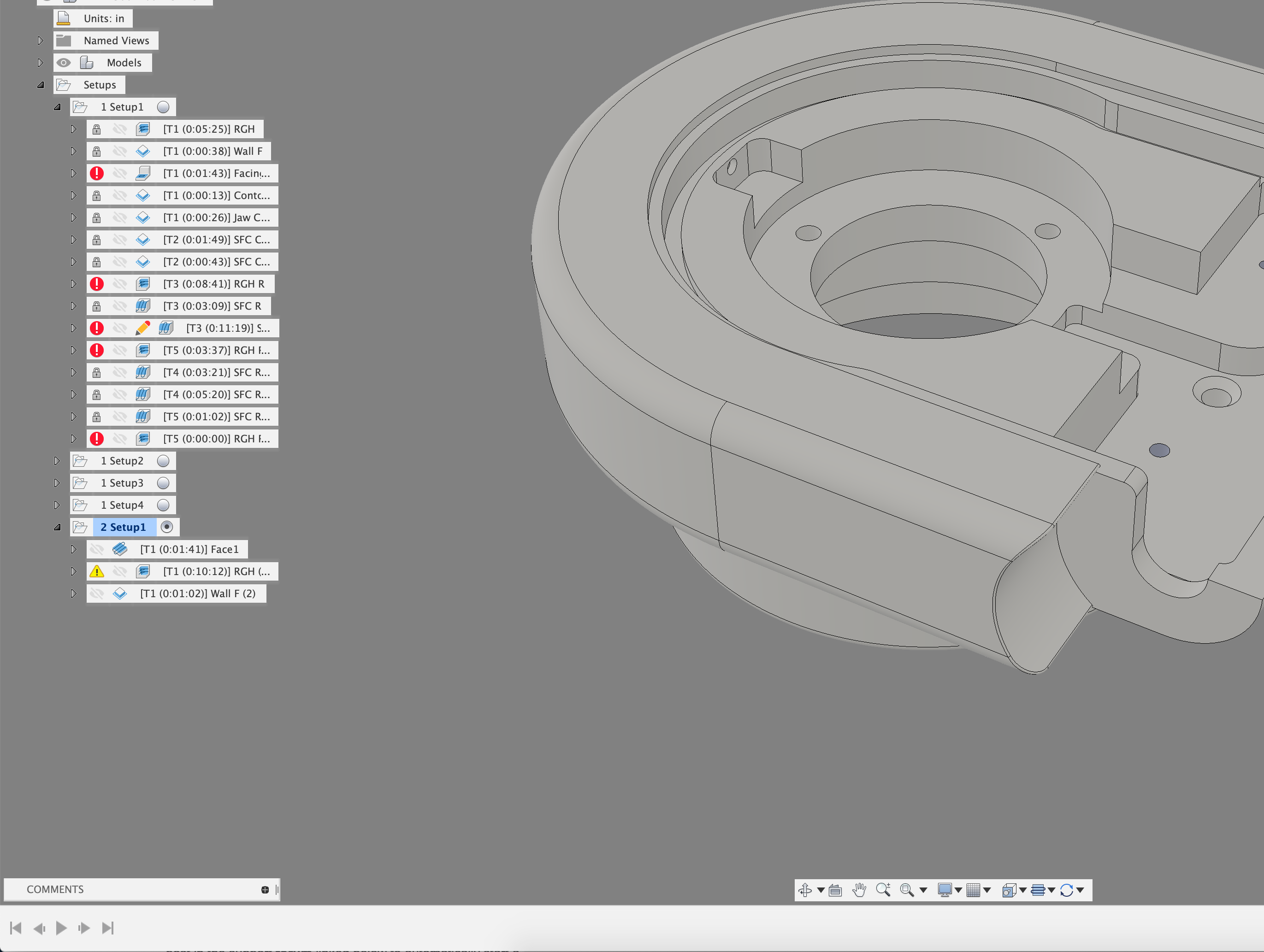Select the Zoom magnifier tool

[x=883, y=889]
